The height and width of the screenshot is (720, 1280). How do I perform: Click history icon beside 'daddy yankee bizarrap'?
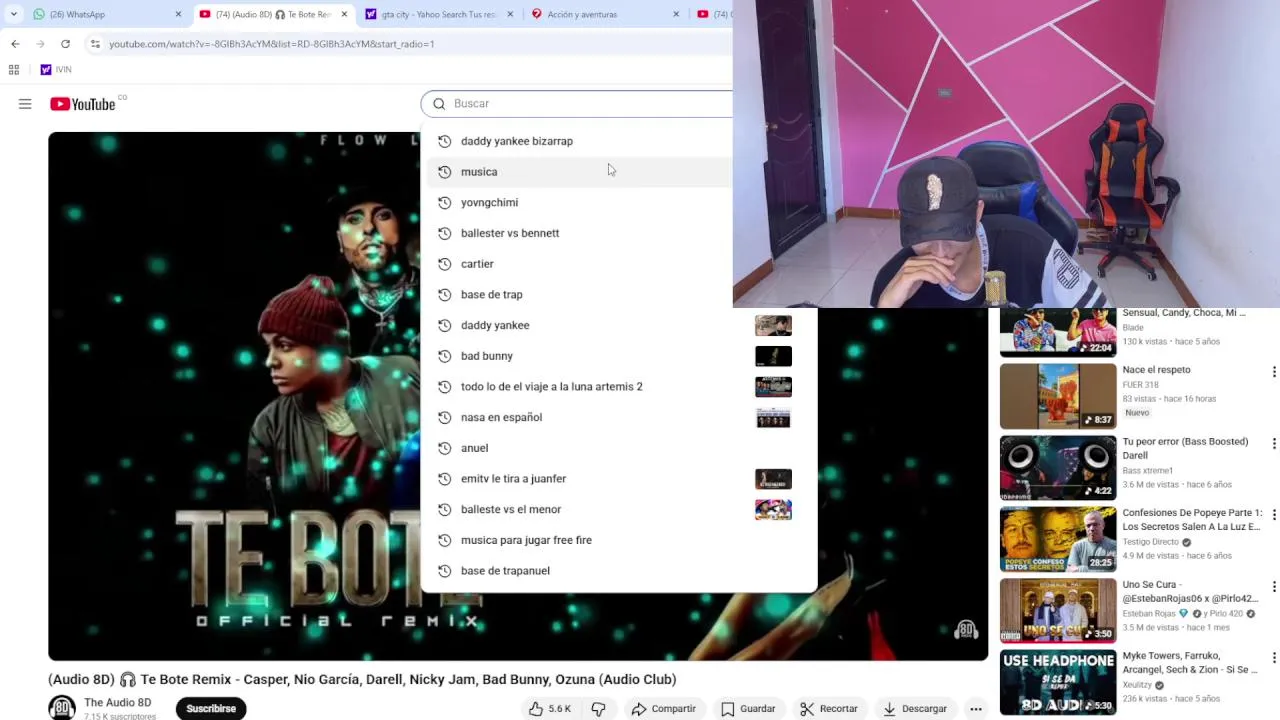(445, 141)
